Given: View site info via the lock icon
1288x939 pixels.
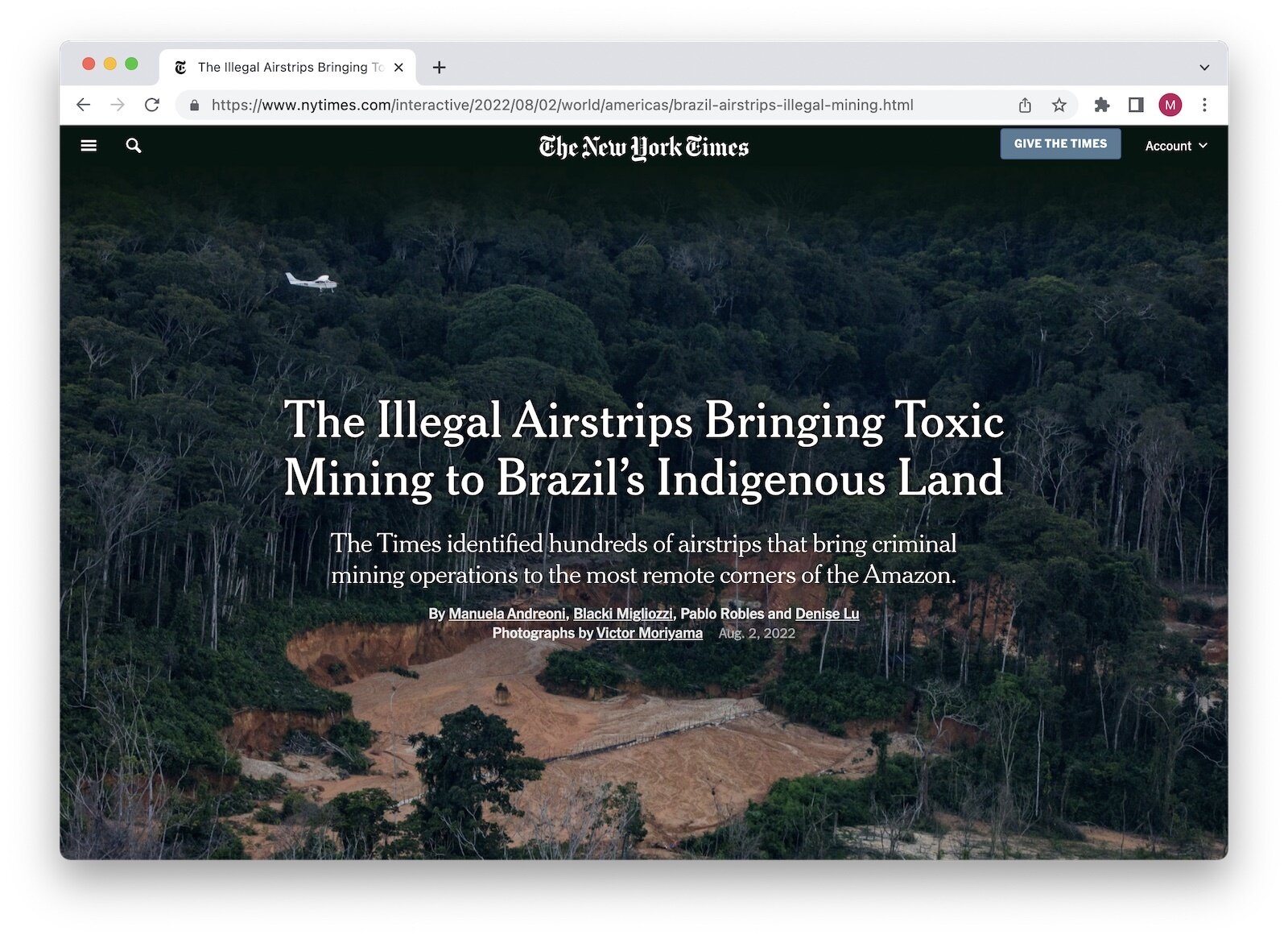Looking at the screenshot, I should click(x=194, y=105).
